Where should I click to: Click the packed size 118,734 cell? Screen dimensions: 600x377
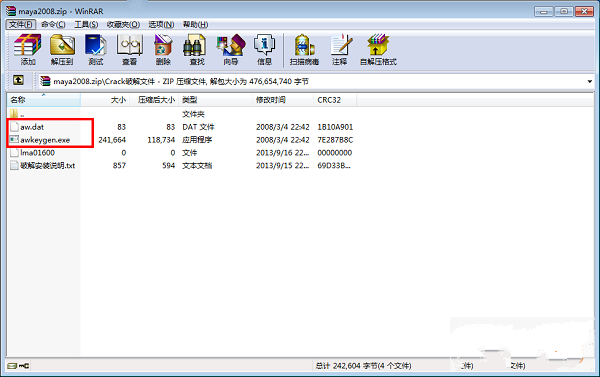pyautogui.click(x=161, y=140)
